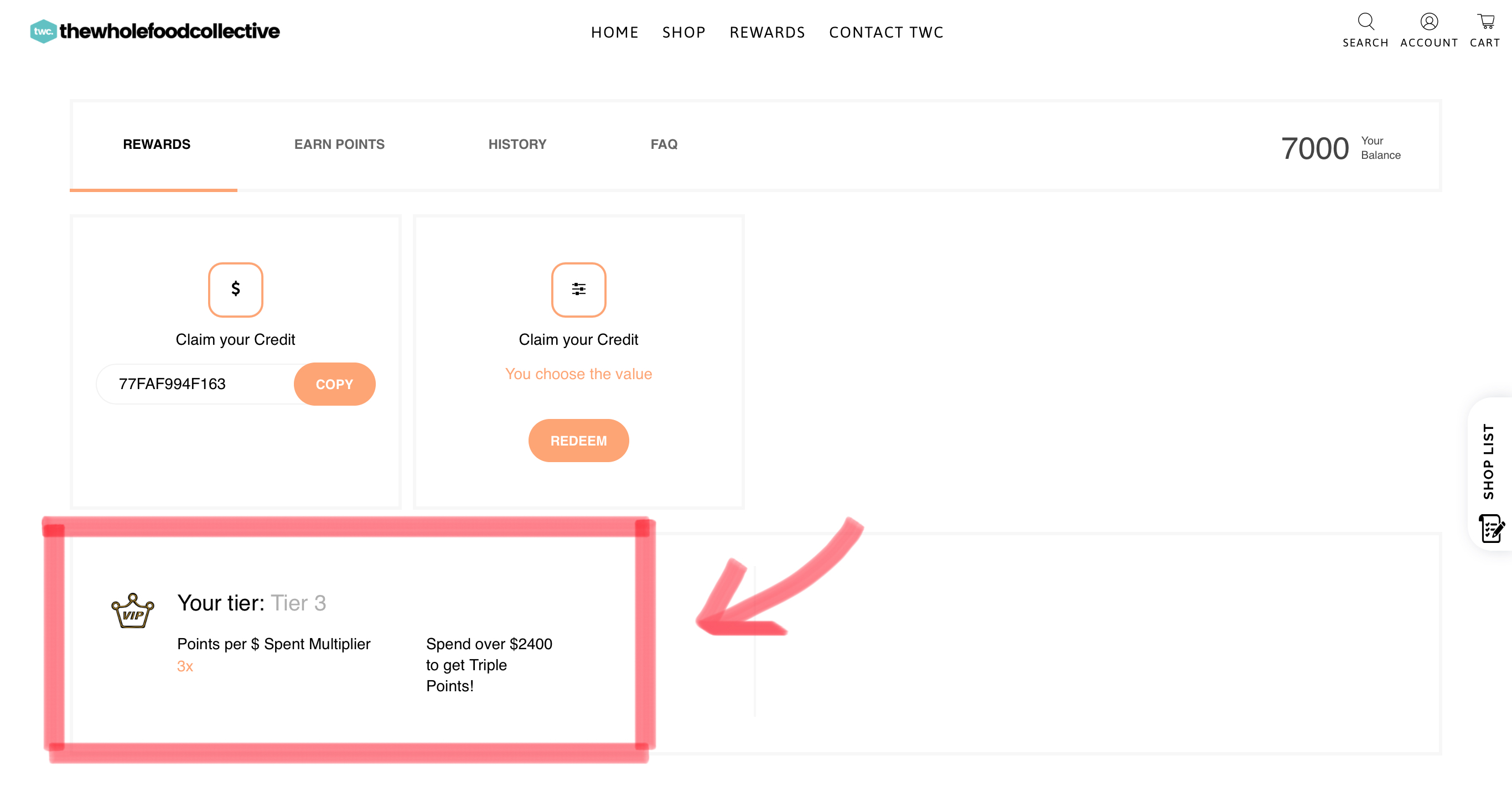Screen dimensions: 1512x787
Task: Click the 7000 points balance
Action: tap(1315, 148)
